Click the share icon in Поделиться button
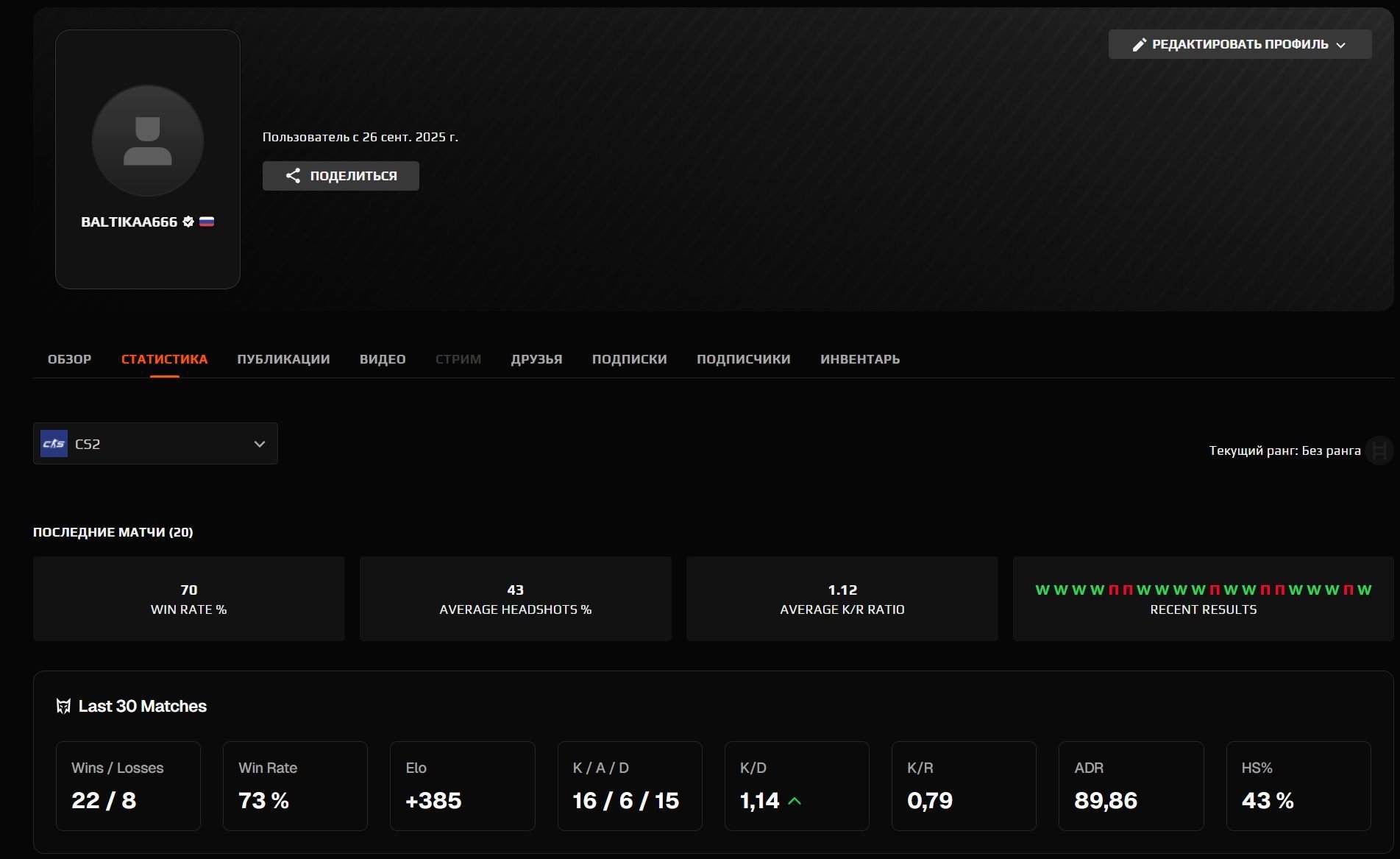Image resolution: width=1400 pixels, height=859 pixels. pos(293,176)
